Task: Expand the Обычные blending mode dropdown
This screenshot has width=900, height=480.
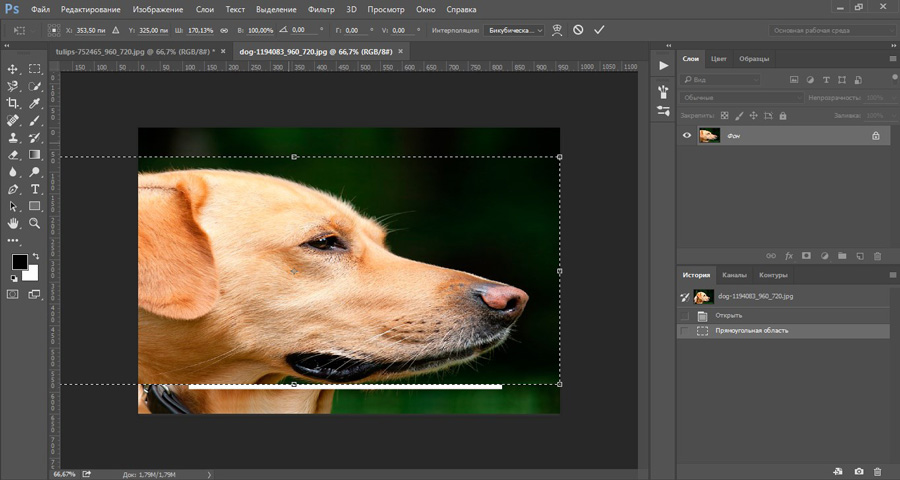Action: 741,98
